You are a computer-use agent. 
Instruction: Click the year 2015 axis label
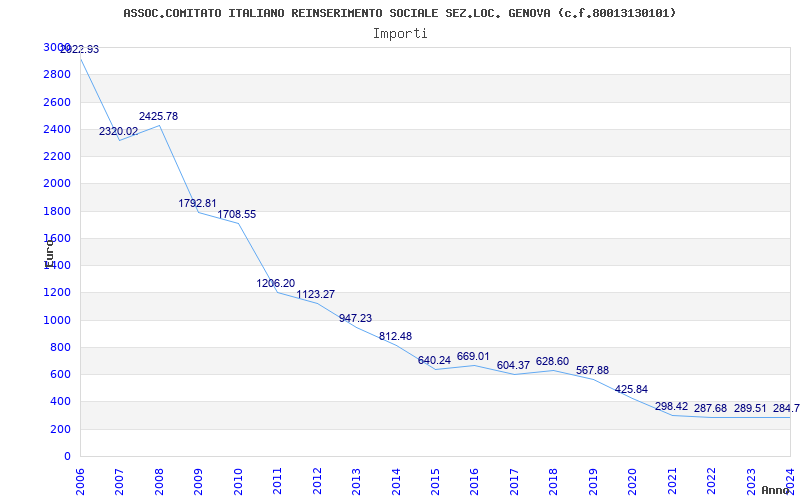pyautogui.click(x=436, y=482)
